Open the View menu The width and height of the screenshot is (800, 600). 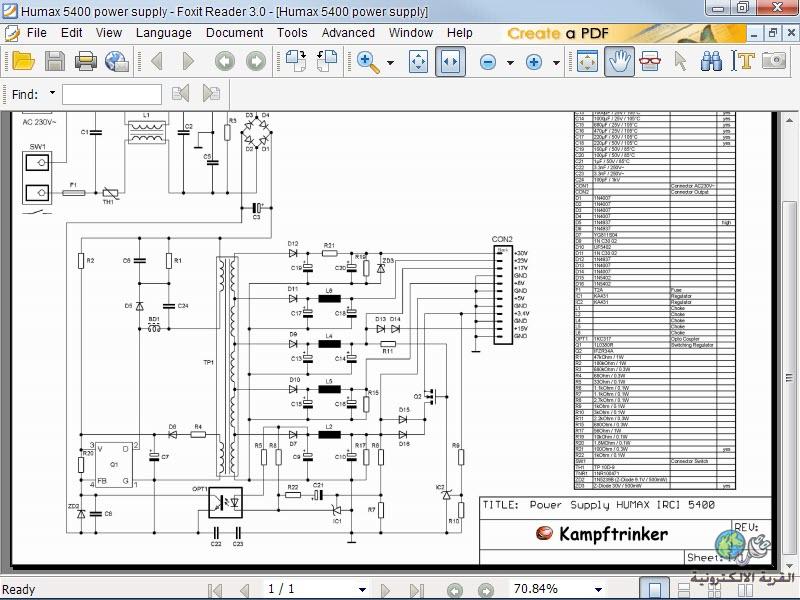(x=109, y=33)
